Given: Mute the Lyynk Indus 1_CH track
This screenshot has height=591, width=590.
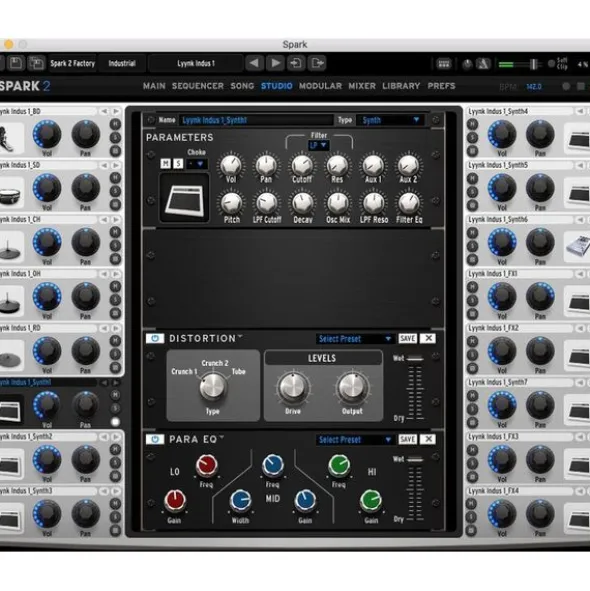Looking at the screenshot, I should (x=115, y=232).
